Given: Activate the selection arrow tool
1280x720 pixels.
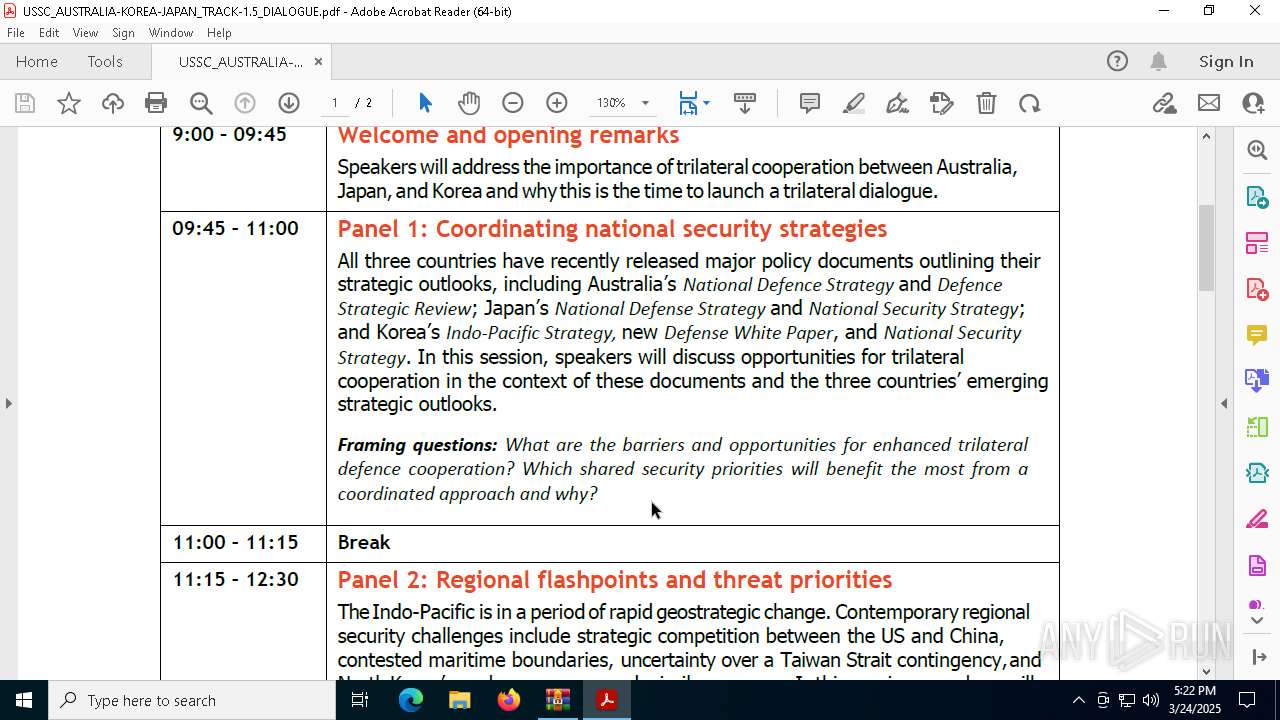Looking at the screenshot, I should point(425,103).
